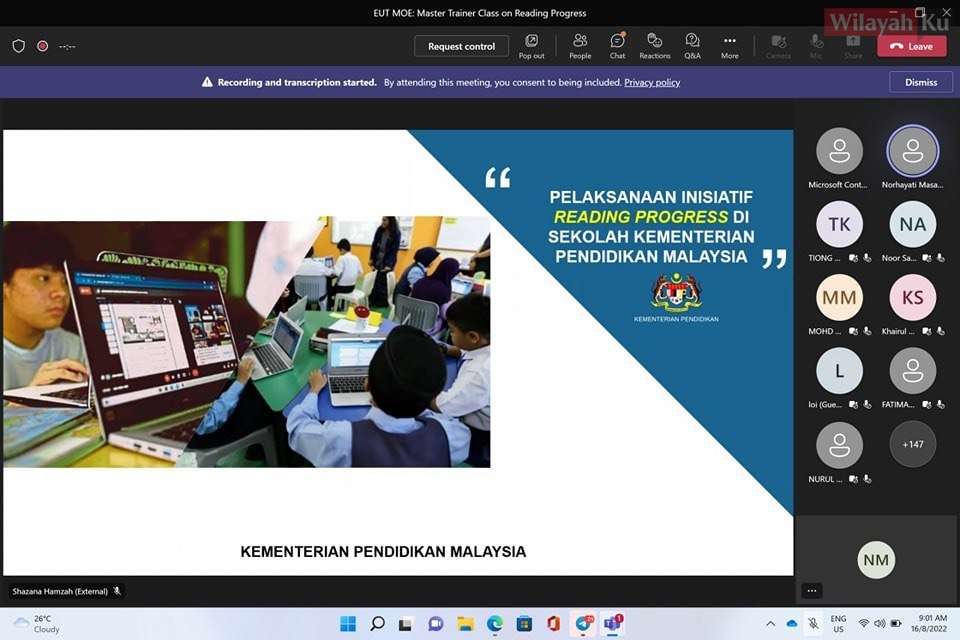
Task: Open Microsoft Store from the taskbar
Action: tap(524, 623)
